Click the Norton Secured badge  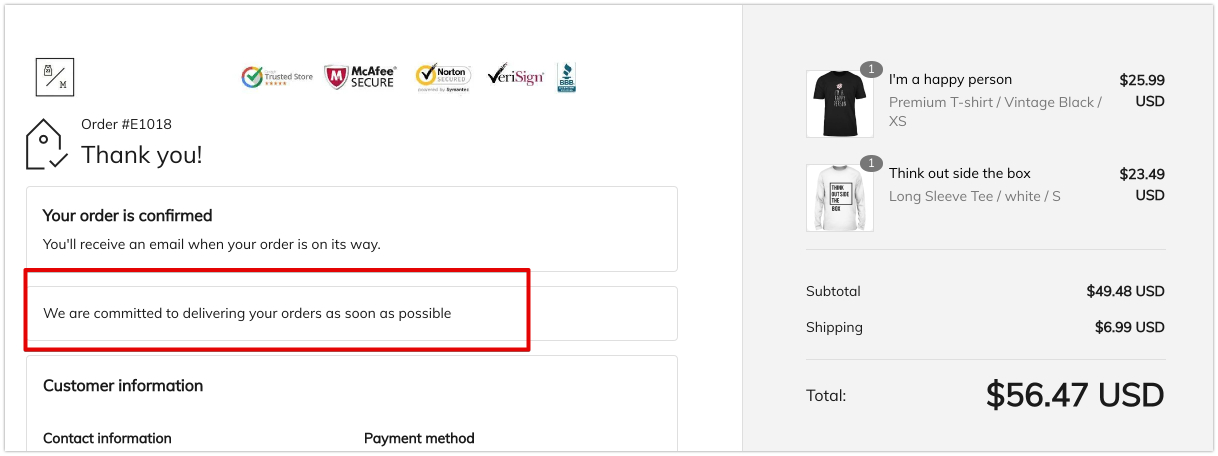coord(444,77)
